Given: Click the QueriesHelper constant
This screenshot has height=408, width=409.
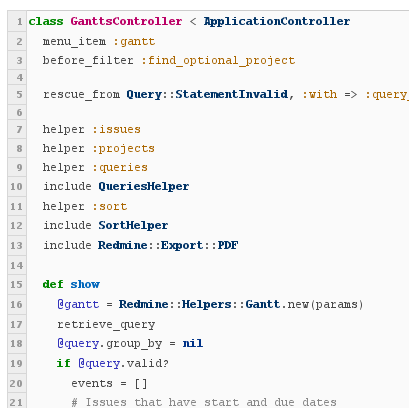Looking at the screenshot, I should click(144, 186).
